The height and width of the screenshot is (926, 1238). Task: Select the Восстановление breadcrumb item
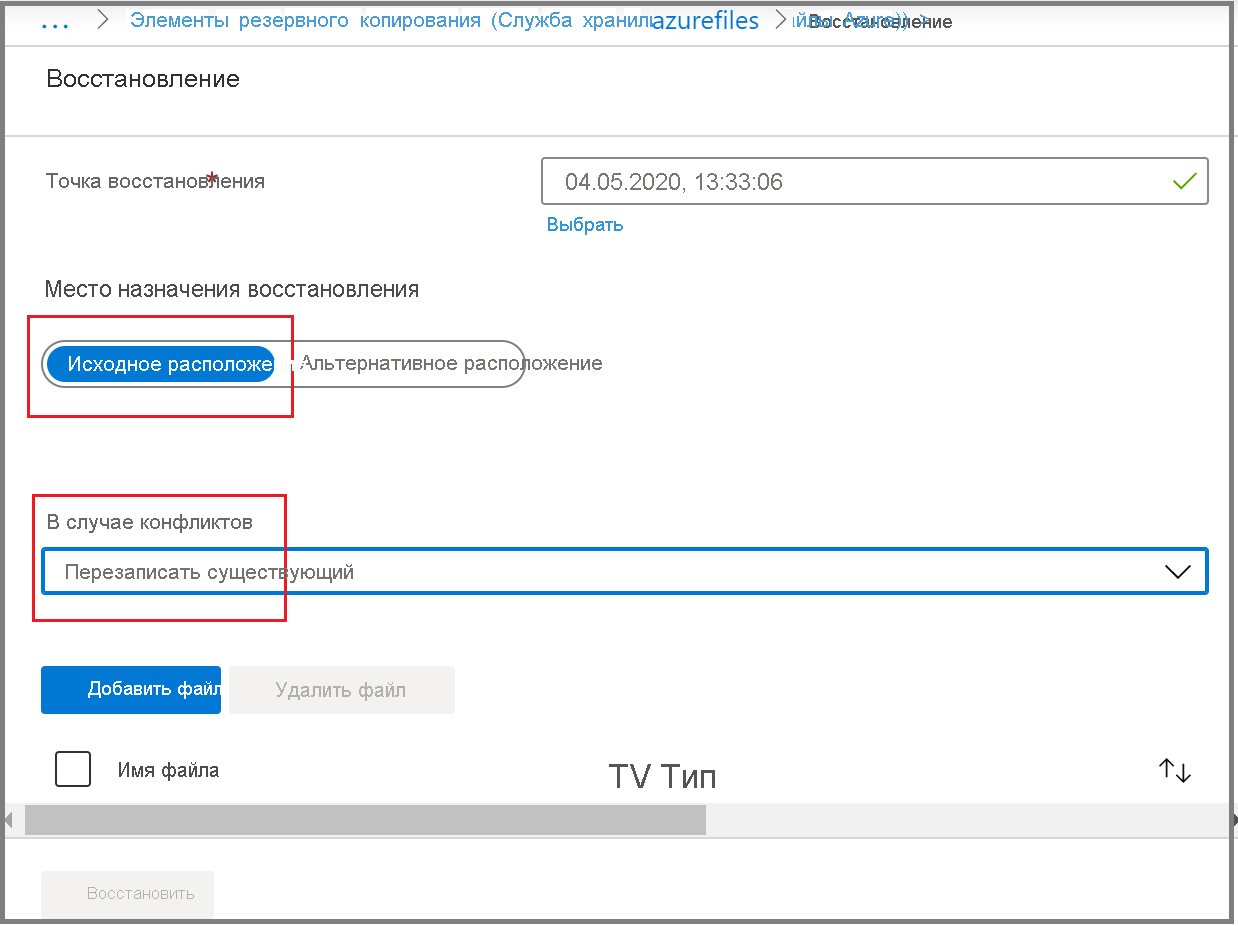click(x=880, y=21)
